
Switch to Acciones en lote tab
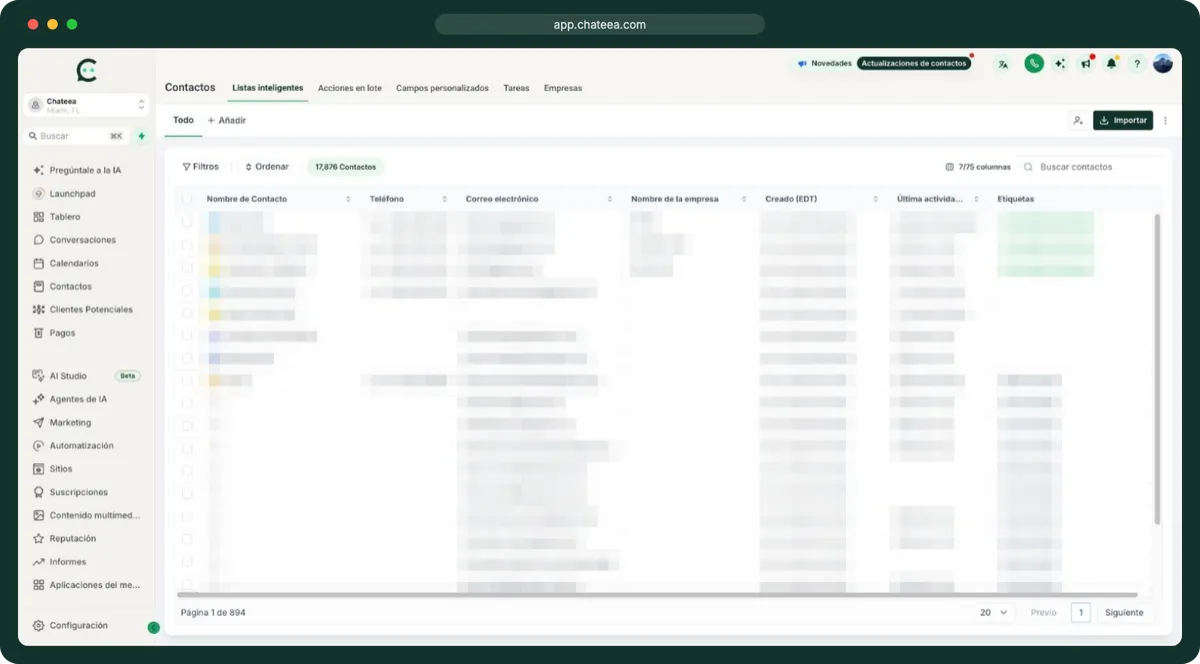pyautogui.click(x=350, y=88)
